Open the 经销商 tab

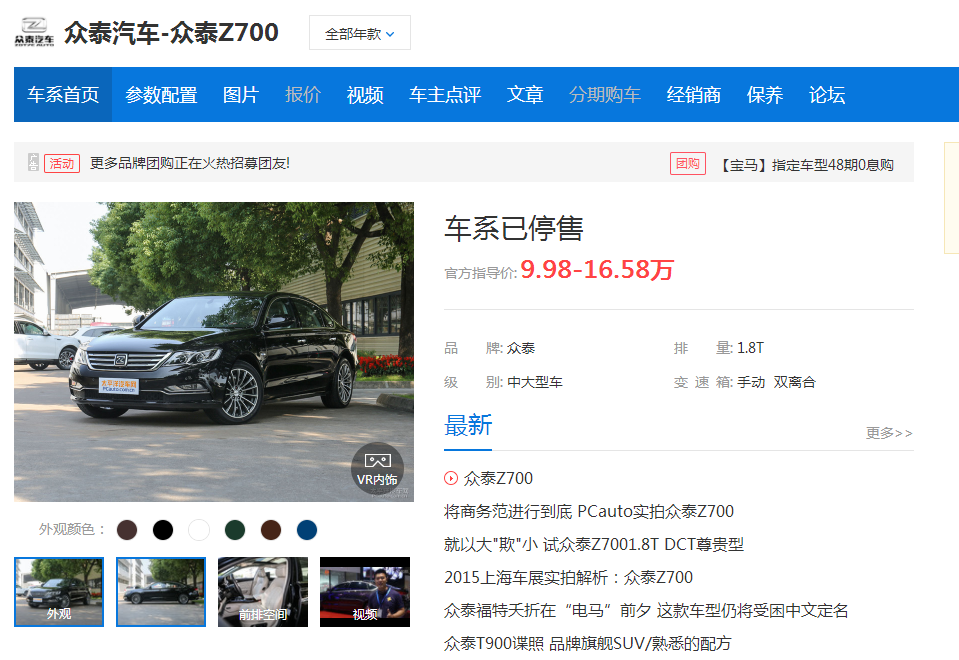[694, 95]
